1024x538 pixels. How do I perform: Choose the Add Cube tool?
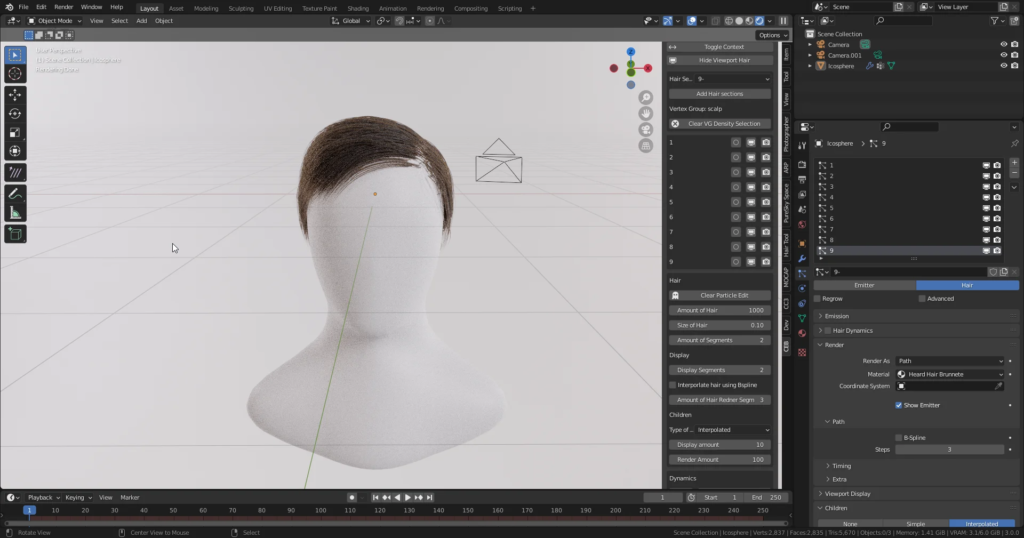click(x=15, y=234)
